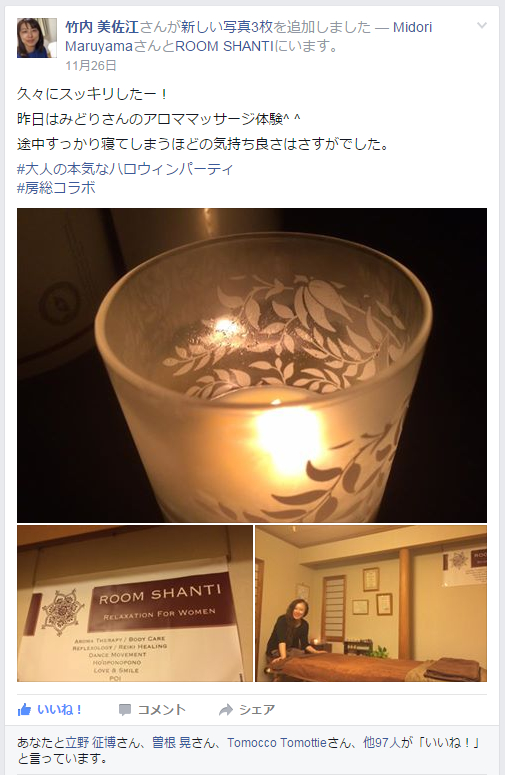505x775 pixels.
Task: Open the ROOM SHANTI location link
Action: 224,46
